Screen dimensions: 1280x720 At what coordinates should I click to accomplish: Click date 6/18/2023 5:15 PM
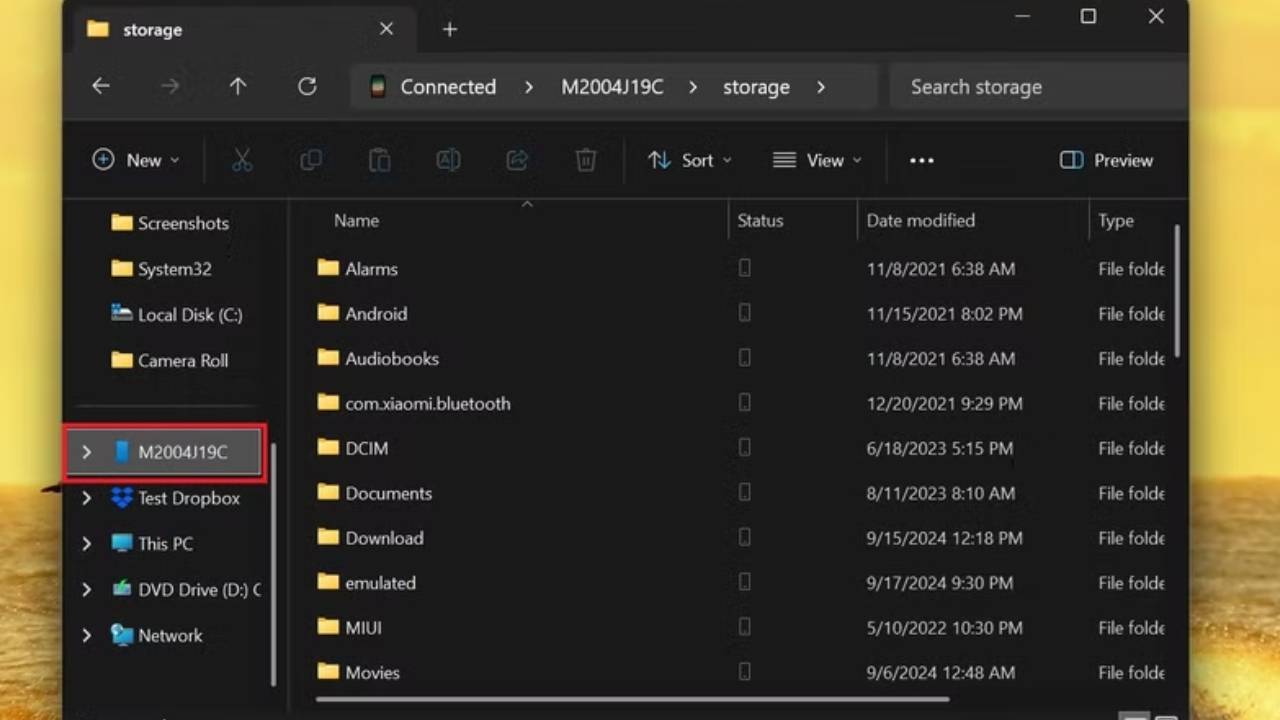pyautogui.click(x=940, y=448)
